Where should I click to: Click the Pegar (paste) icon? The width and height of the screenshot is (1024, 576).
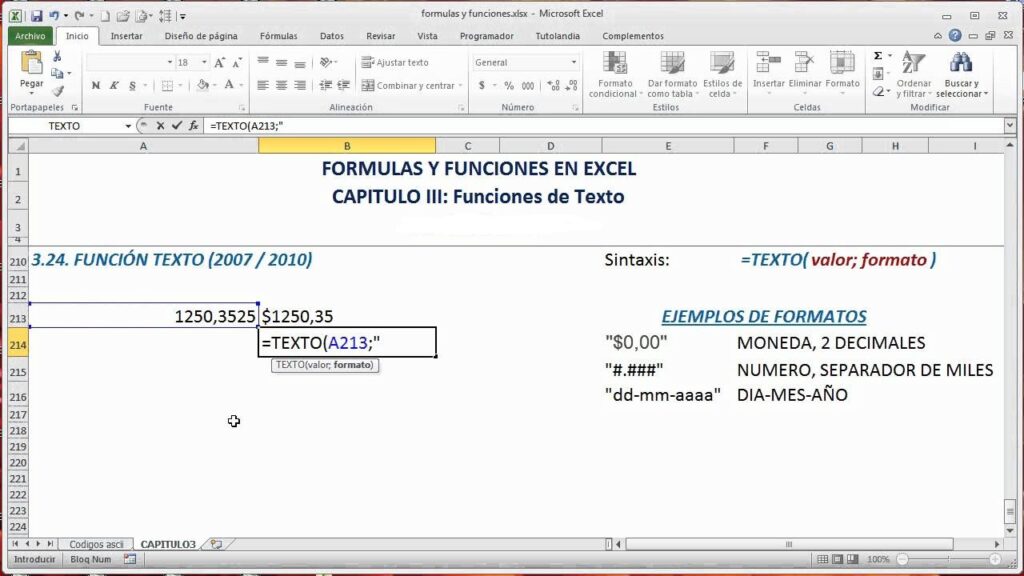coord(31,64)
